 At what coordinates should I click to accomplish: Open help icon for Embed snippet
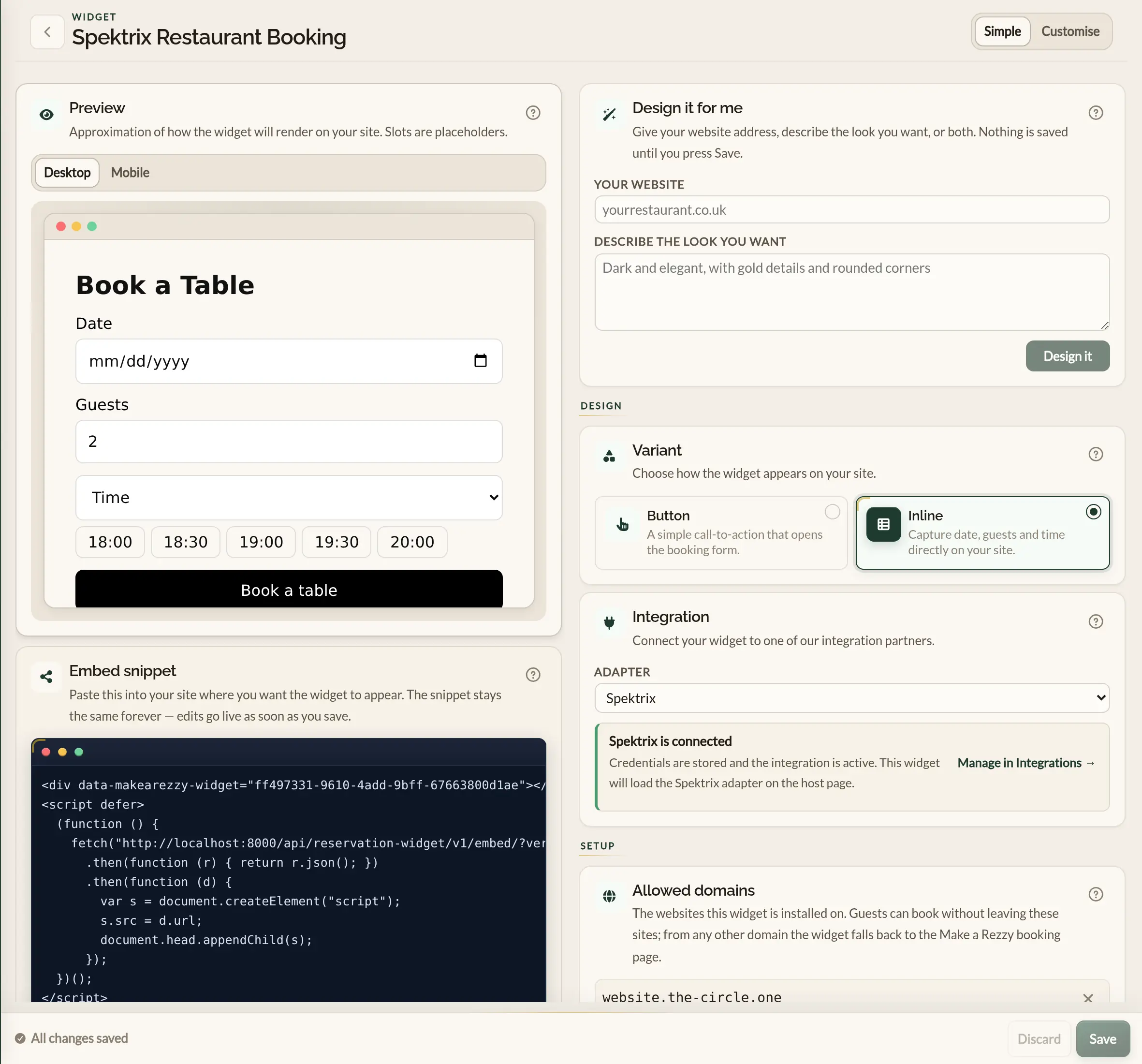(x=532, y=675)
